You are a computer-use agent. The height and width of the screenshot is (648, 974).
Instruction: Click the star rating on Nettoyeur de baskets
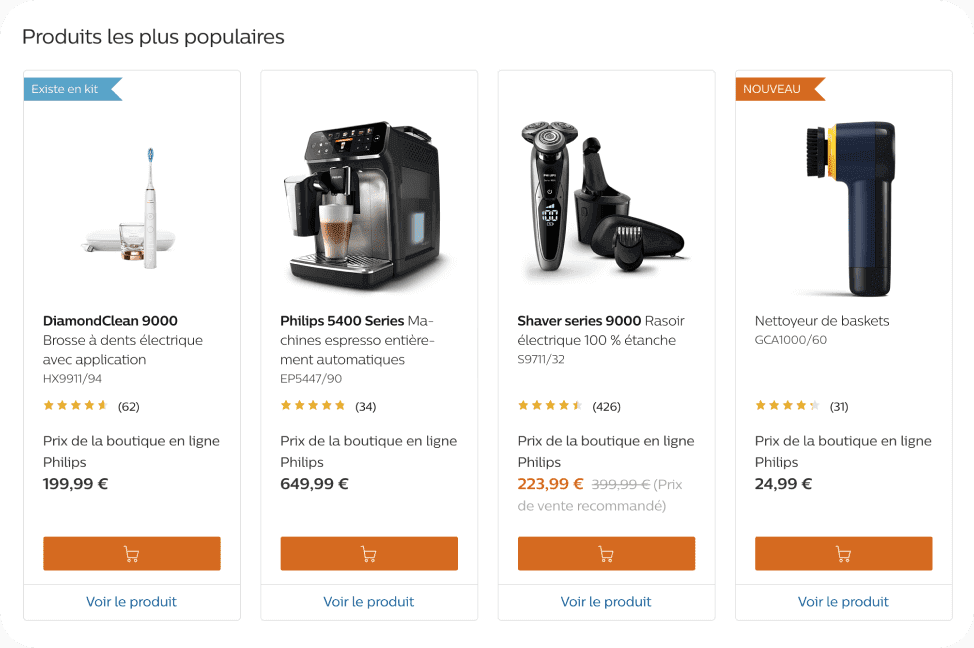pyautogui.click(x=783, y=405)
